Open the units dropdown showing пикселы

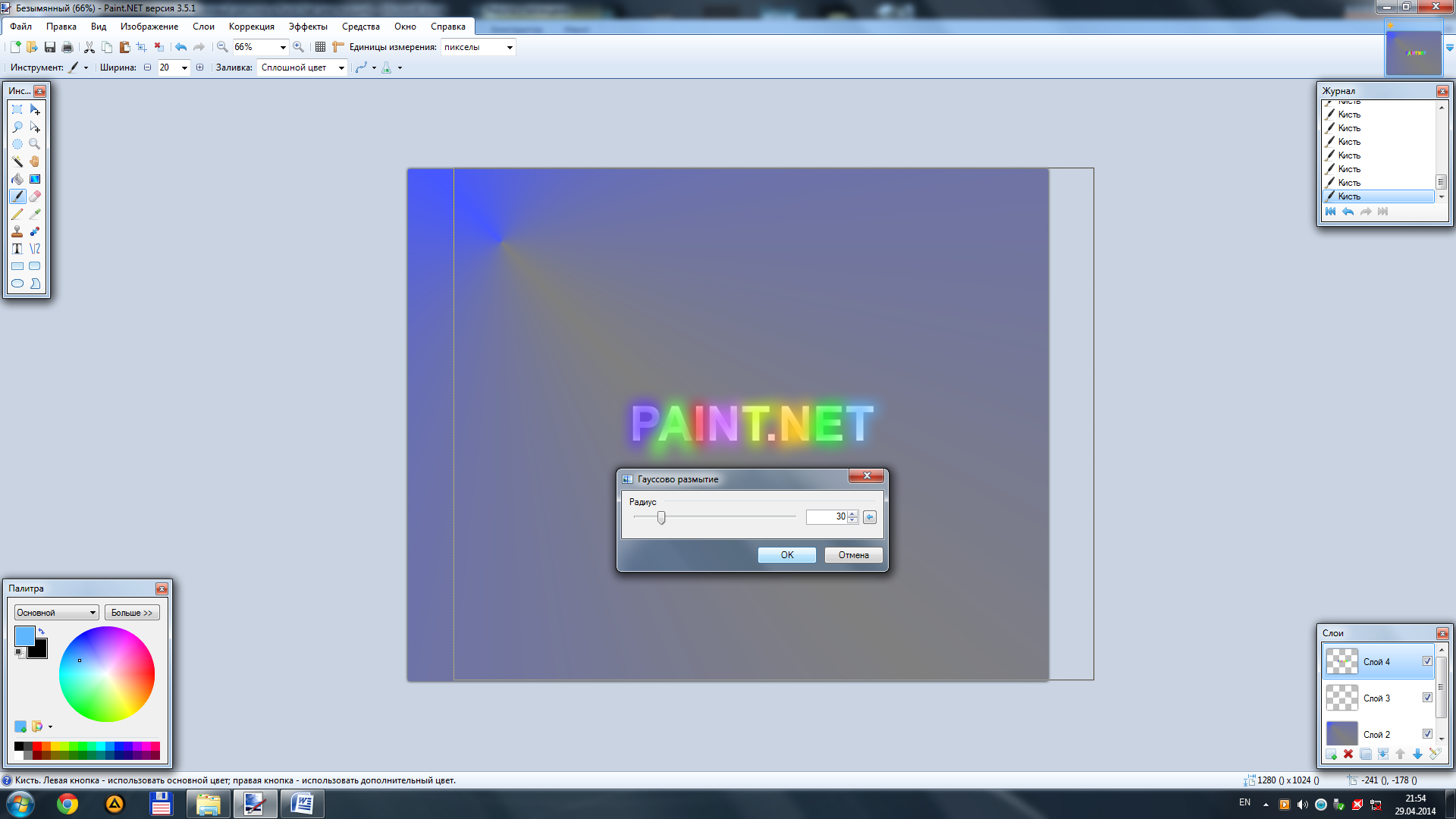coord(510,47)
